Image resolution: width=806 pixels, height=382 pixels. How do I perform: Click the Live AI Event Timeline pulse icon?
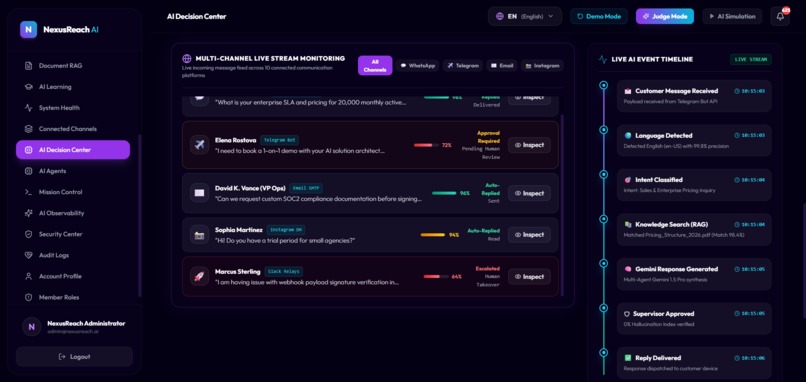603,60
